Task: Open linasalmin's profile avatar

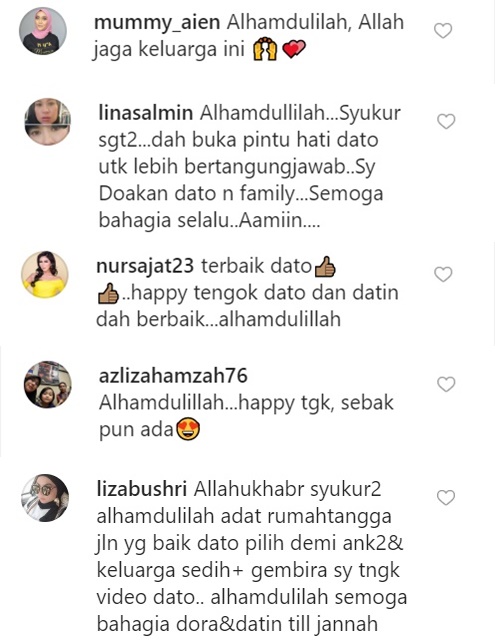Action: [x=47, y=122]
